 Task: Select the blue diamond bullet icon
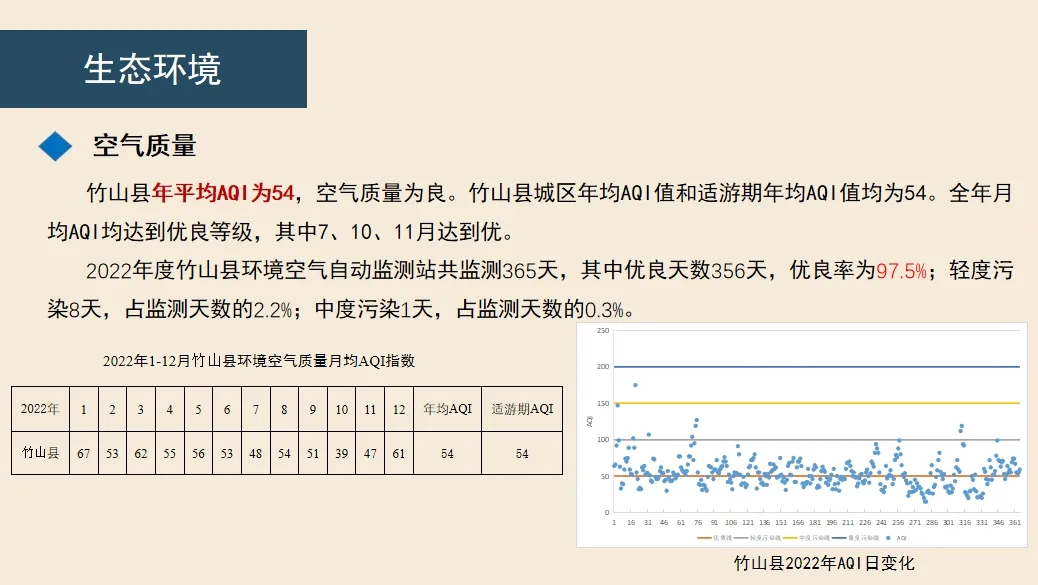point(56,146)
